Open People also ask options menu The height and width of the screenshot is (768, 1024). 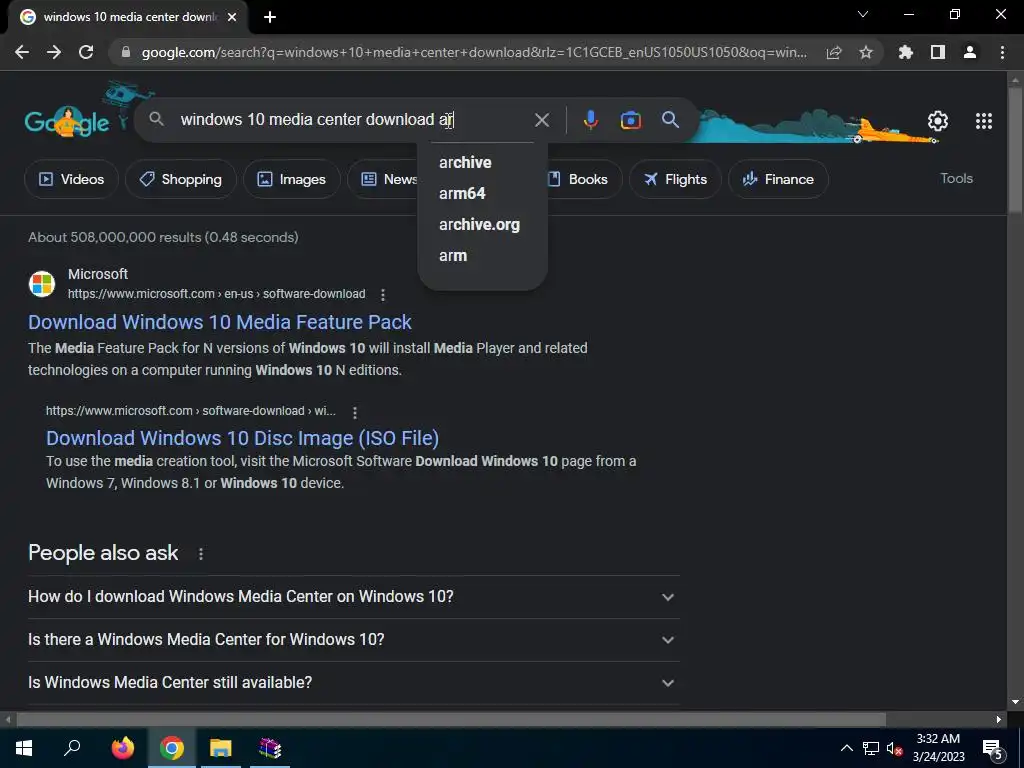pos(200,554)
